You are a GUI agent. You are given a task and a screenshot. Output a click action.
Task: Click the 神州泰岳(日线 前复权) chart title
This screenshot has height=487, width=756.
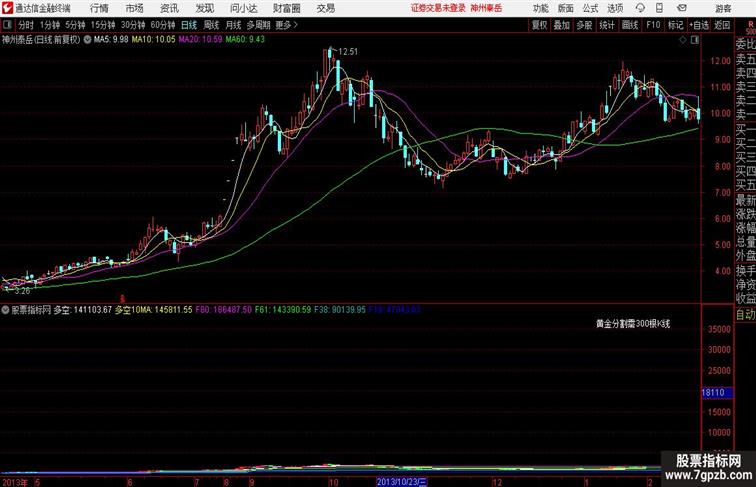tap(41, 40)
